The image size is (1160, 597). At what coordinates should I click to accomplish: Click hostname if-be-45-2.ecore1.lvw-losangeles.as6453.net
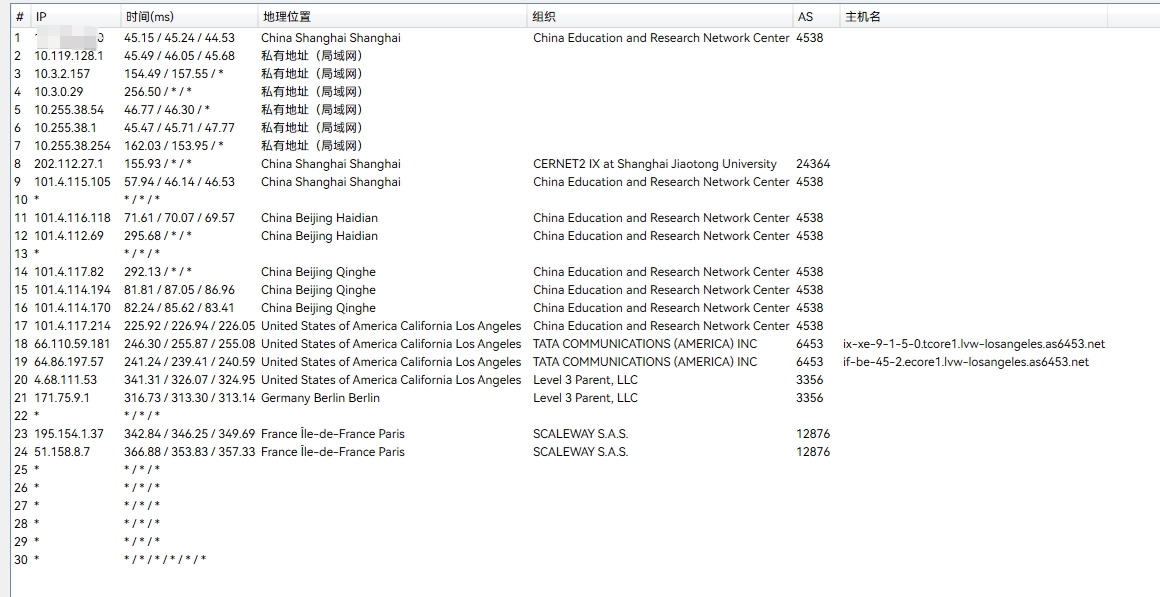(966, 362)
